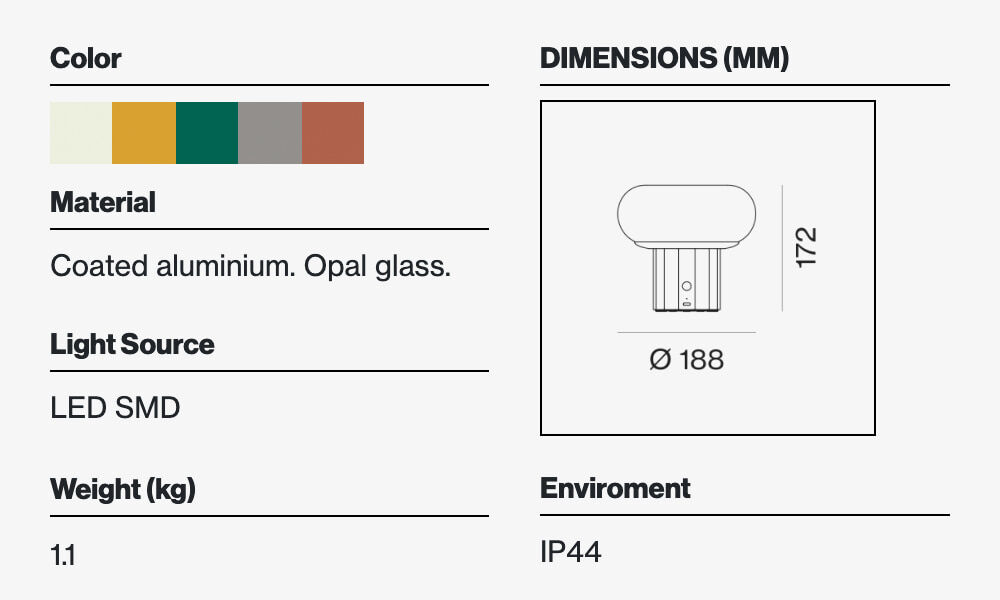Select the cream white color swatch

(81, 133)
